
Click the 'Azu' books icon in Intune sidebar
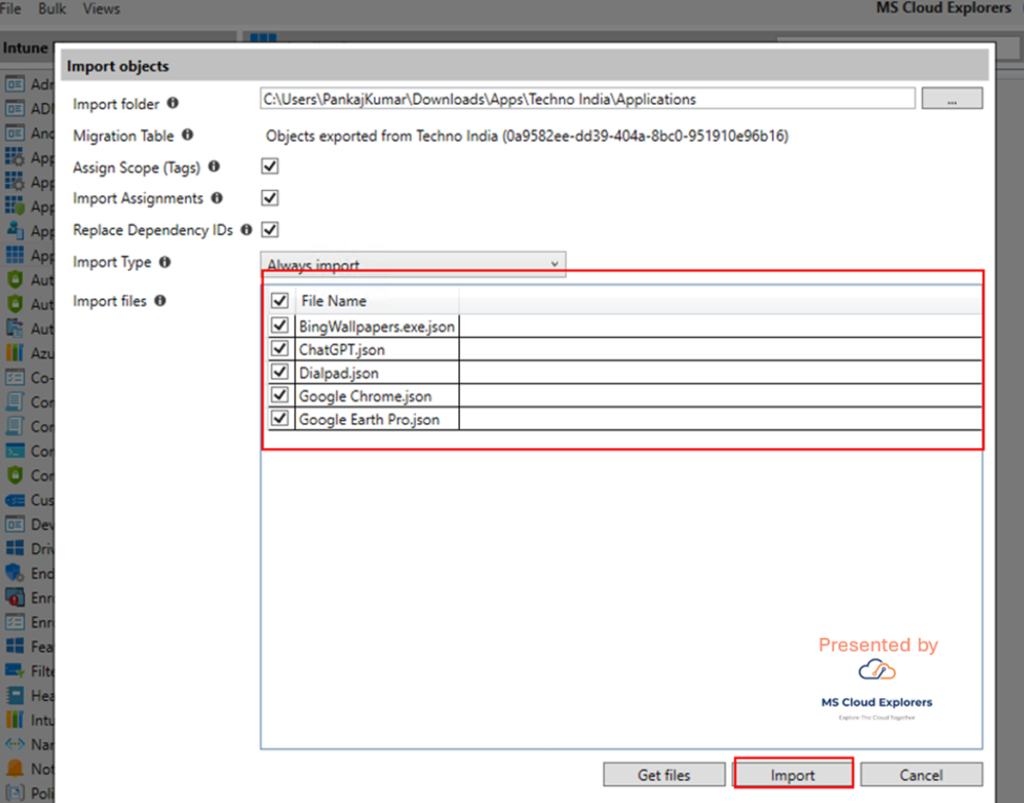[14, 353]
